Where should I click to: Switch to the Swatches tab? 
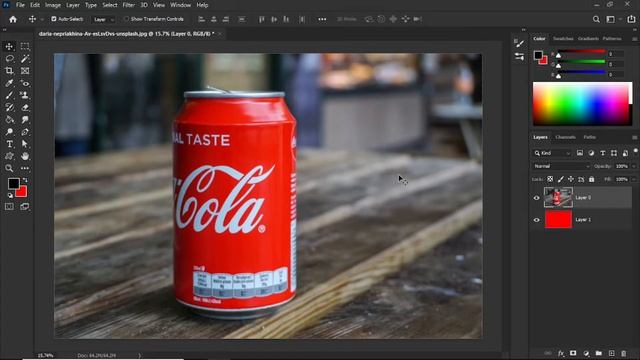tap(563, 39)
